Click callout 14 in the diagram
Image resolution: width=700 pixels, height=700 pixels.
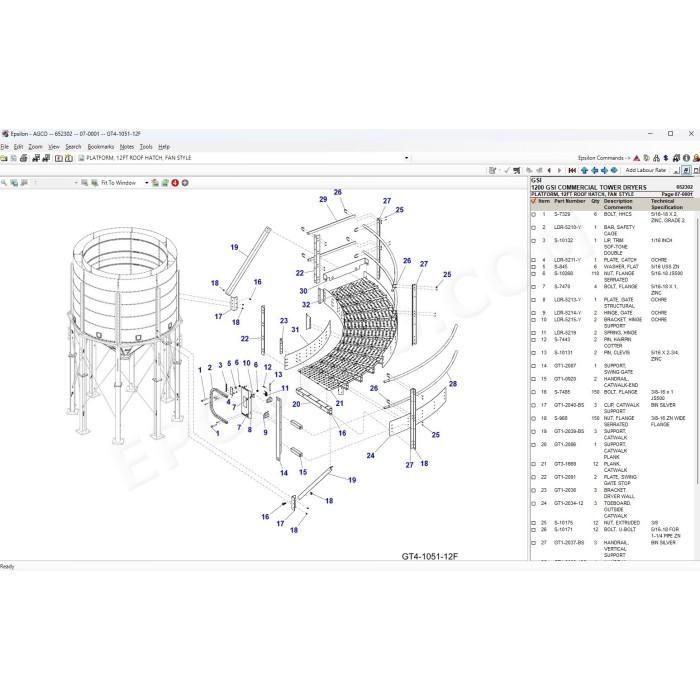pyautogui.click(x=284, y=473)
